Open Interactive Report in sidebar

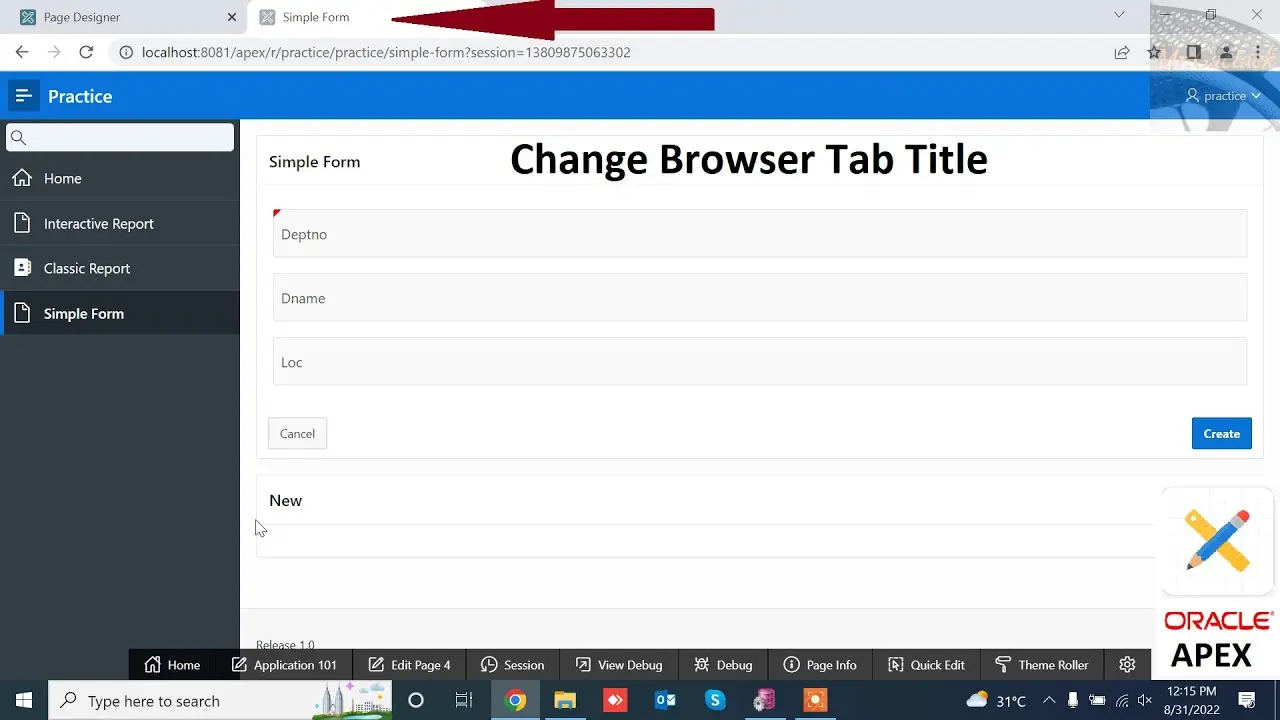[120, 223]
